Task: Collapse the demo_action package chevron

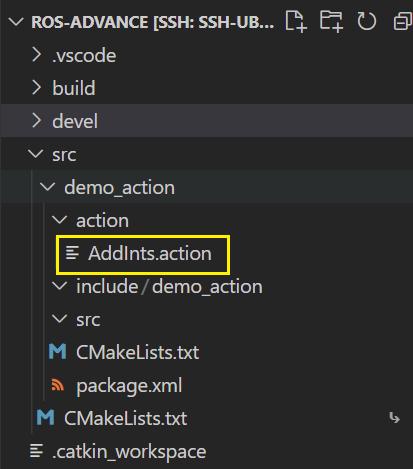Action: [x=48, y=187]
